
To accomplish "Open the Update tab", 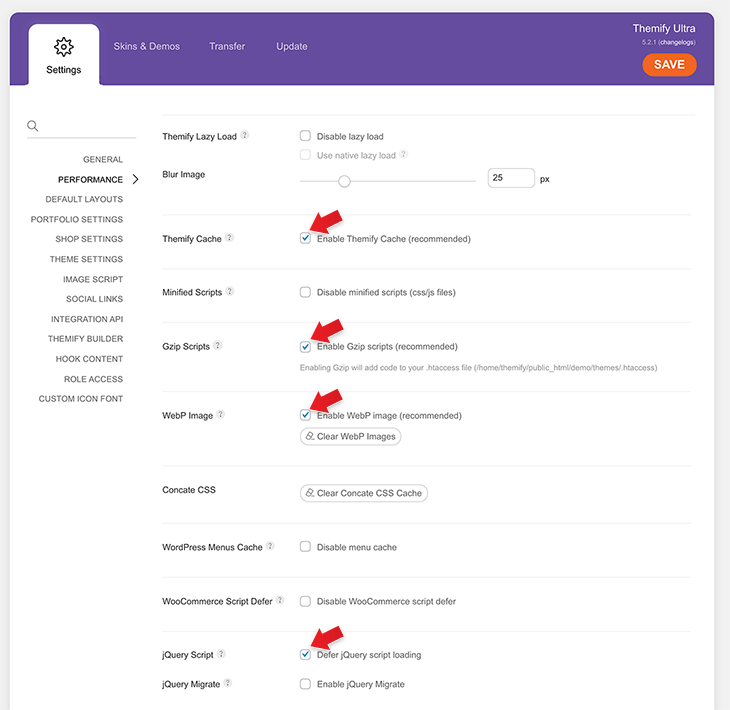I will [292, 46].
